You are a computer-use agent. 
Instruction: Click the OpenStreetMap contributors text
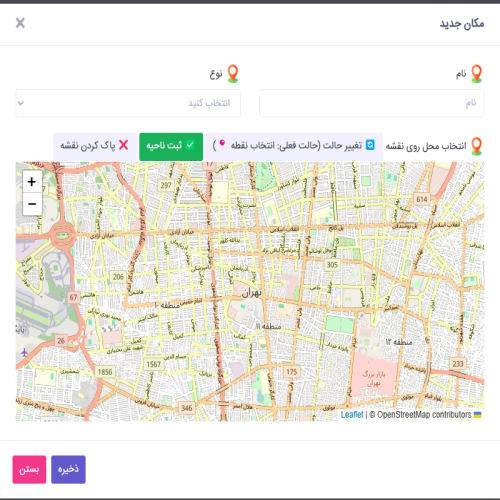point(424,415)
